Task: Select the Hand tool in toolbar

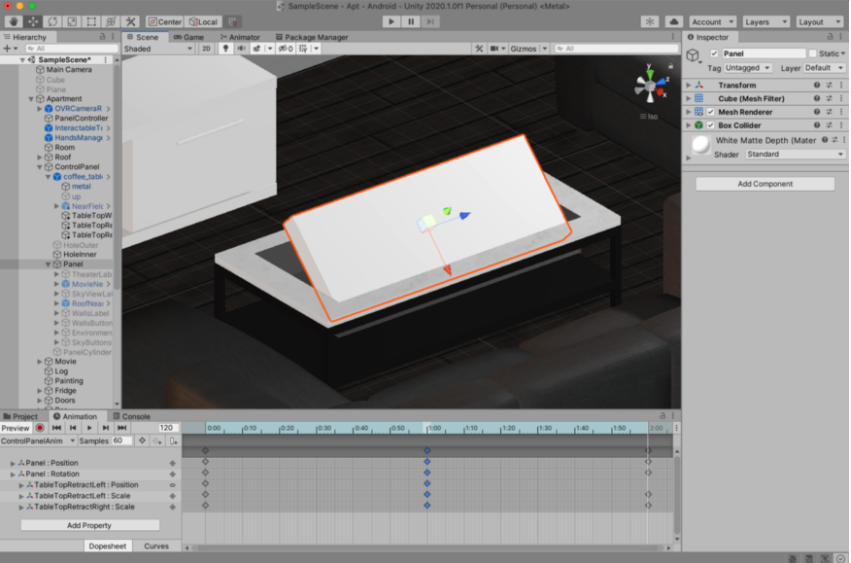Action: [13, 21]
